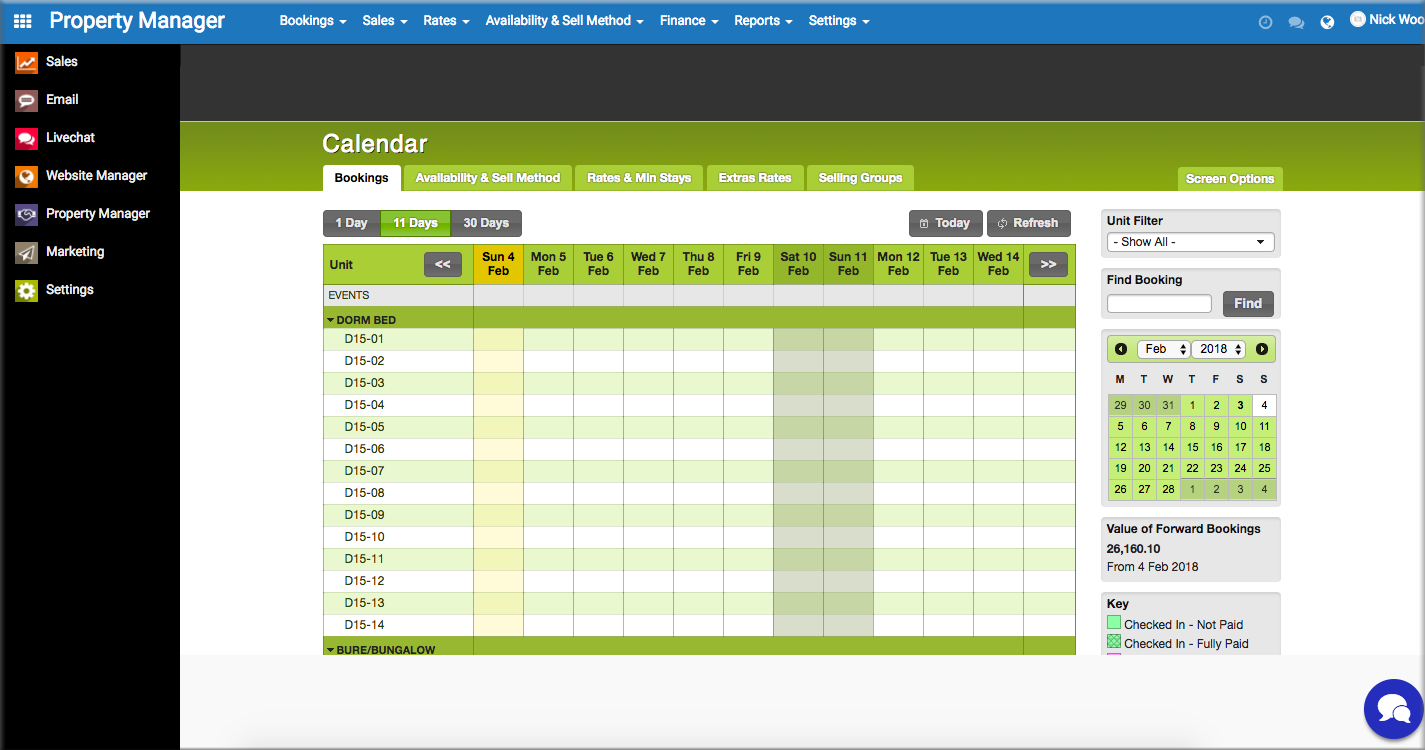Image resolution: width=1425 pixels, height=750 pixels.
Task: Switch to 30 Days view
Action: [486, 223]
